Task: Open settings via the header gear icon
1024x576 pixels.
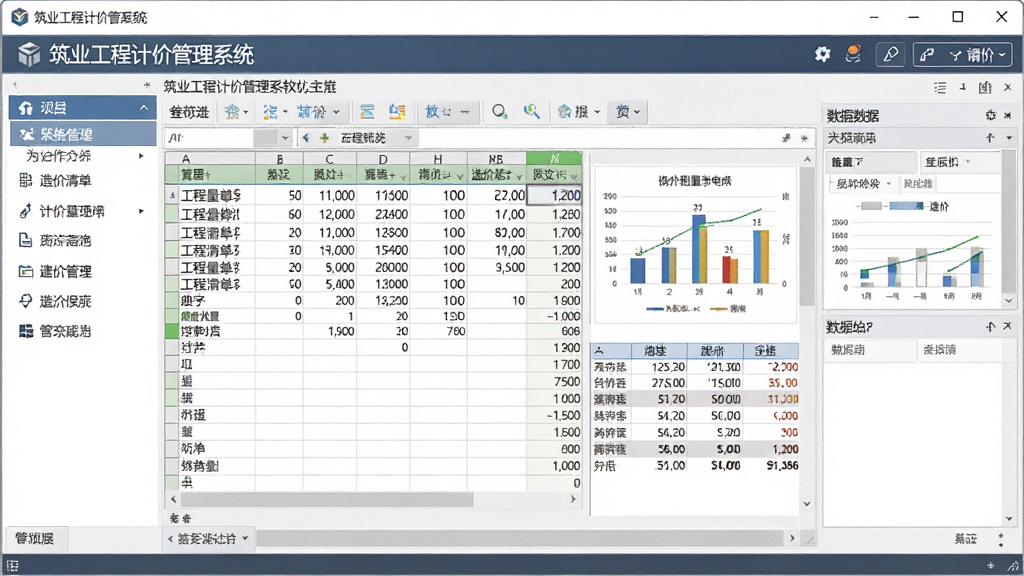Action: pos(822,54)
